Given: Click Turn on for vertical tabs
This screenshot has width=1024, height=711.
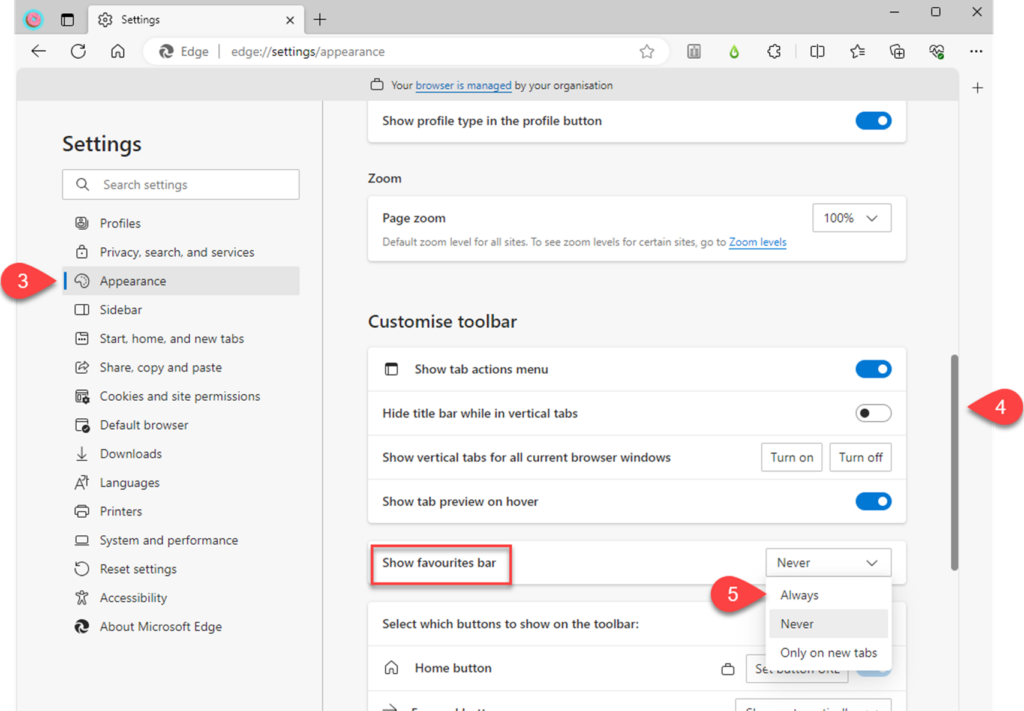Looking at the screenshot, I should [x=792, y=457].
